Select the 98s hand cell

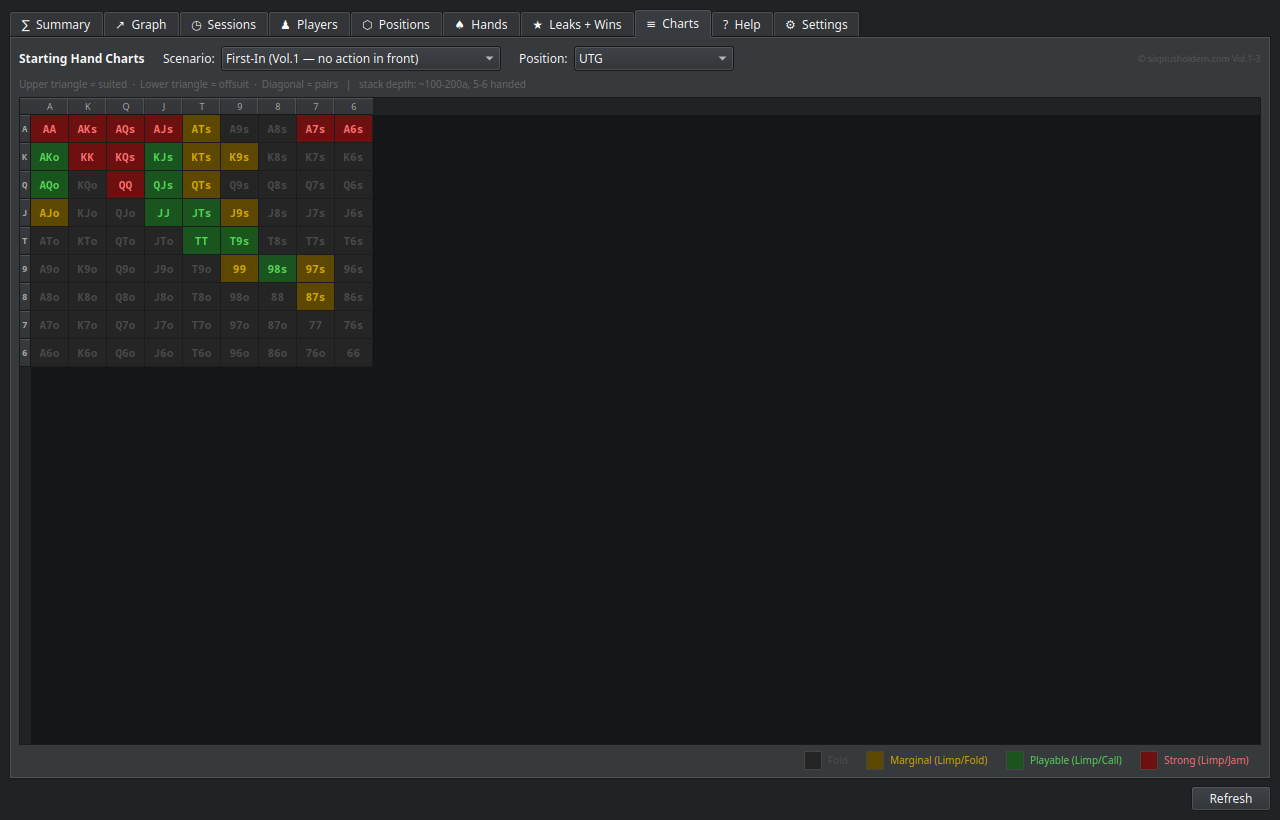pos(278,269)
